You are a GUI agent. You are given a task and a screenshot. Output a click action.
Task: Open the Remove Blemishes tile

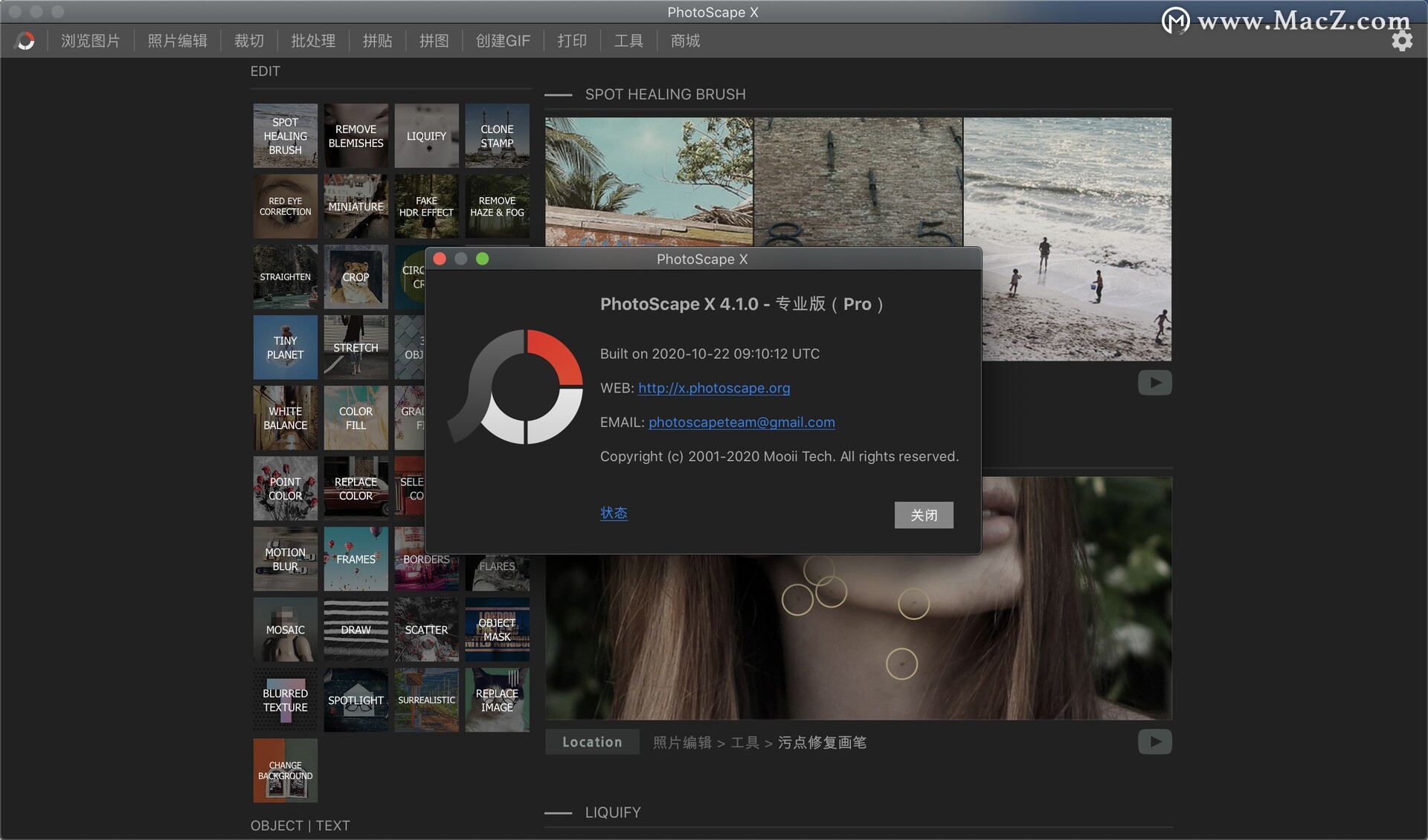pyautogui.click(x=356, y=135)
